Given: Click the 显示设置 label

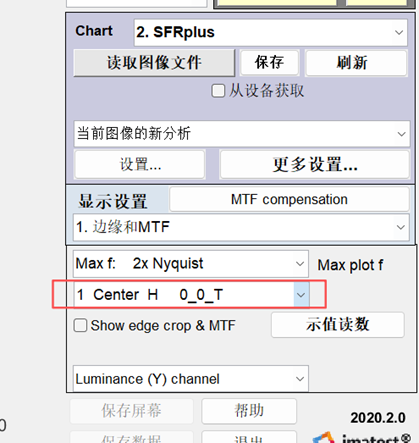Looking at the screenshot, I should point(113,202).
